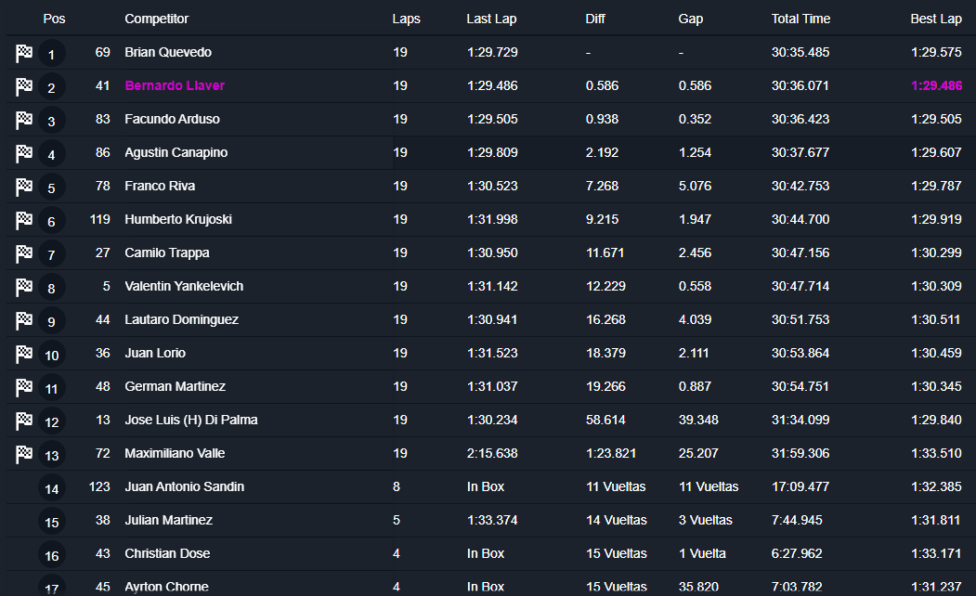Image resolution: width=976 pixels, height=596 pixels.
Task: Click finish flag in Maximiliano Valle row
Action: (24, 454)
